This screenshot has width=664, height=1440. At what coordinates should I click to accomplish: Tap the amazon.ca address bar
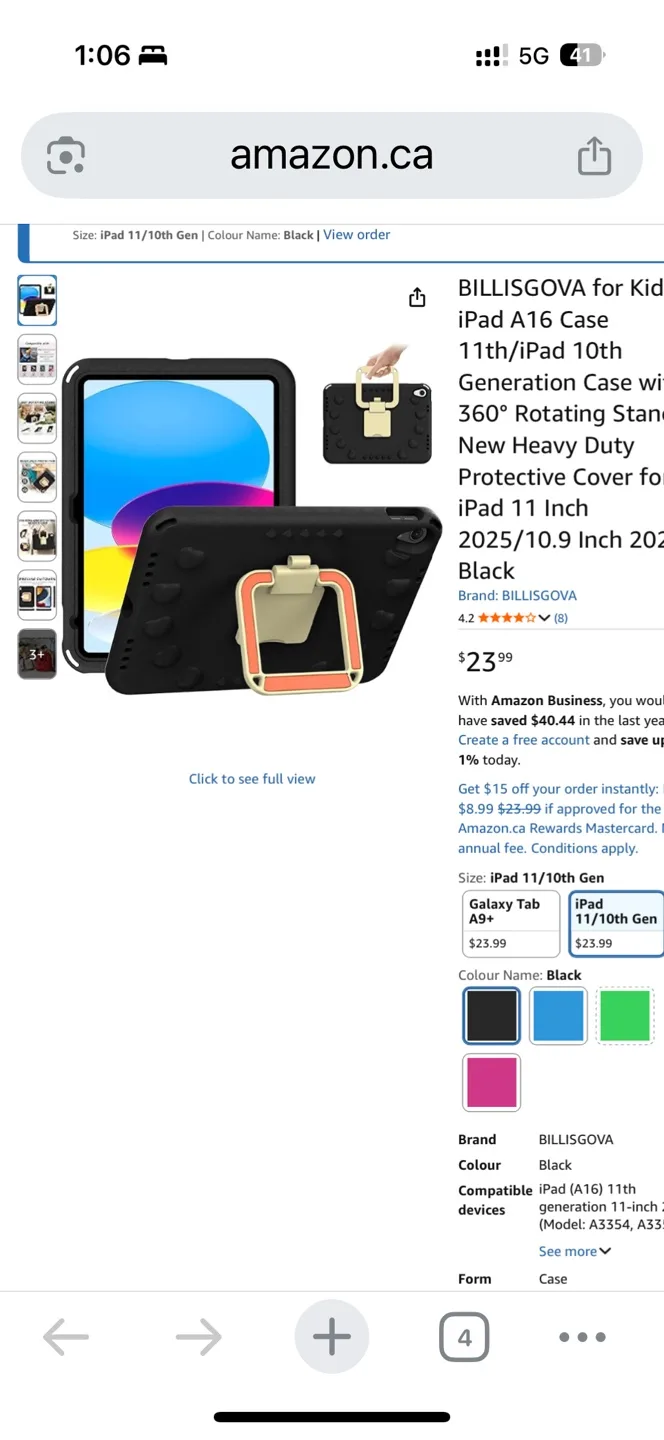tap(332, 155)
